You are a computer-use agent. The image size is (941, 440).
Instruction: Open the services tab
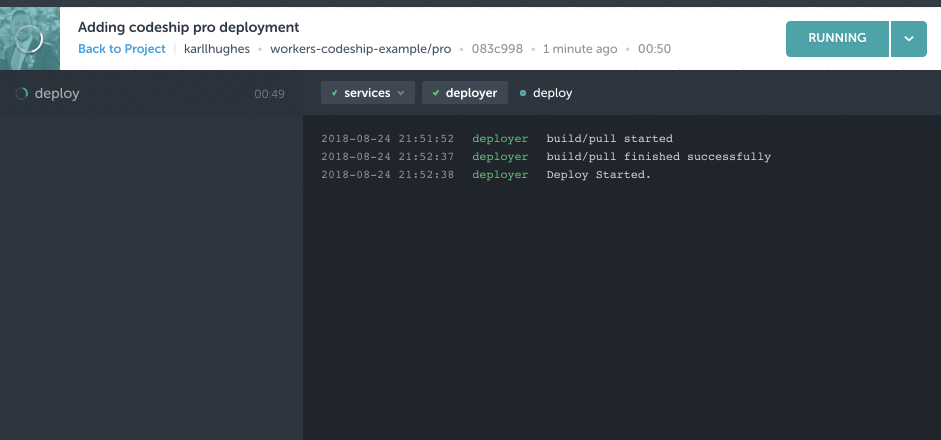[x=367, y=93]
